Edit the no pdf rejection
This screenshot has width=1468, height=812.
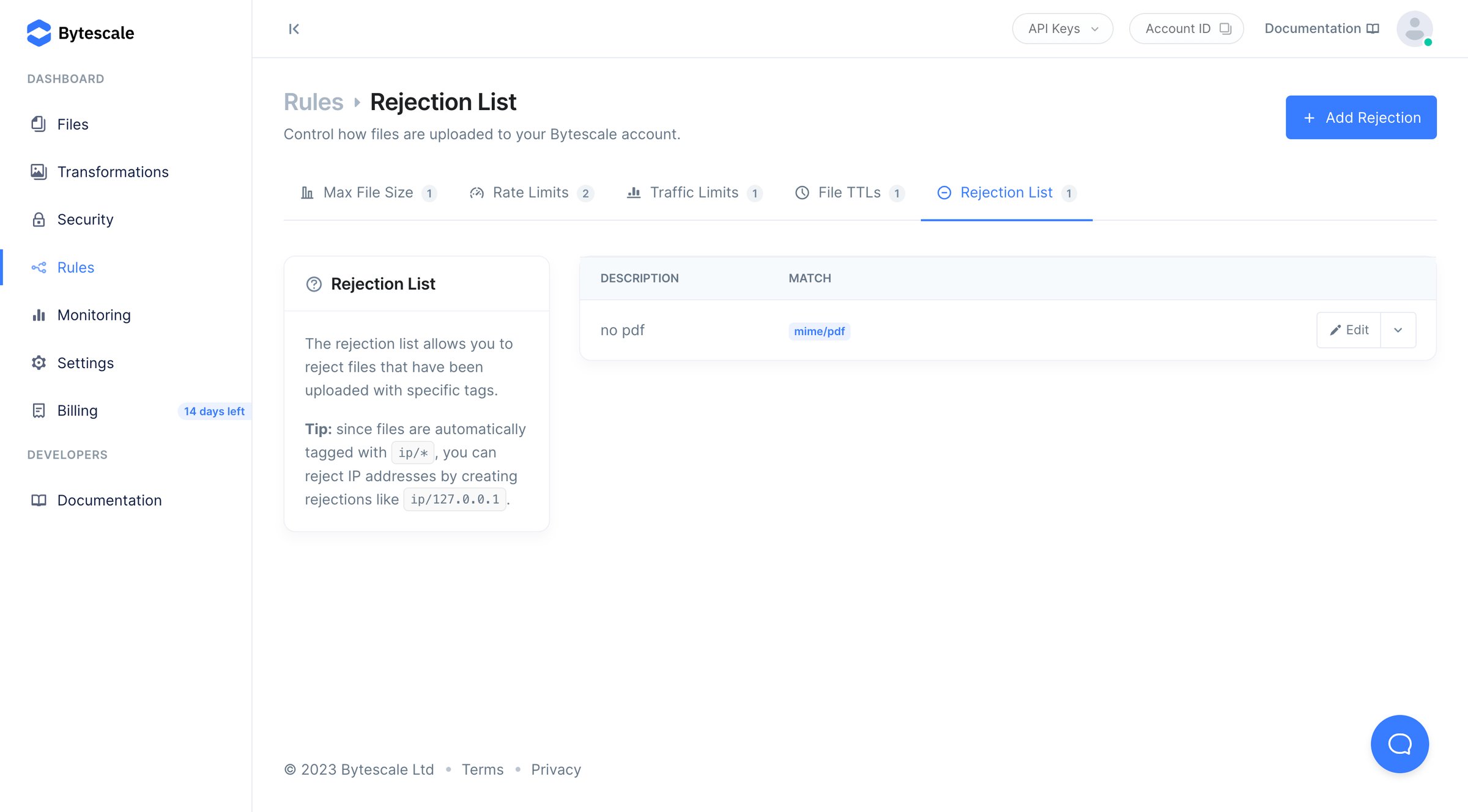click(1349, 330)
